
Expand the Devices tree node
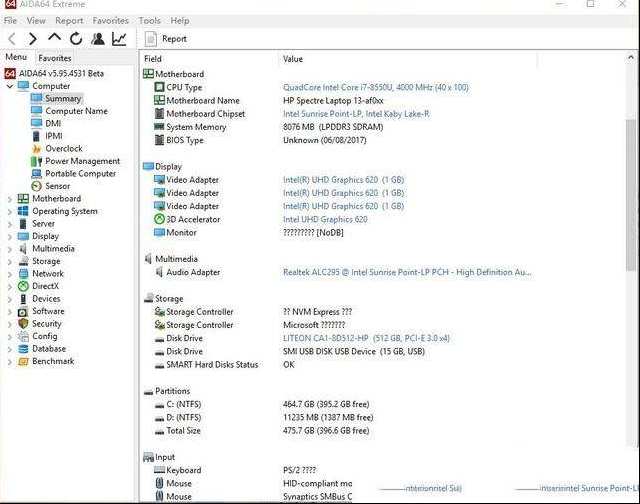pos(10,299)
